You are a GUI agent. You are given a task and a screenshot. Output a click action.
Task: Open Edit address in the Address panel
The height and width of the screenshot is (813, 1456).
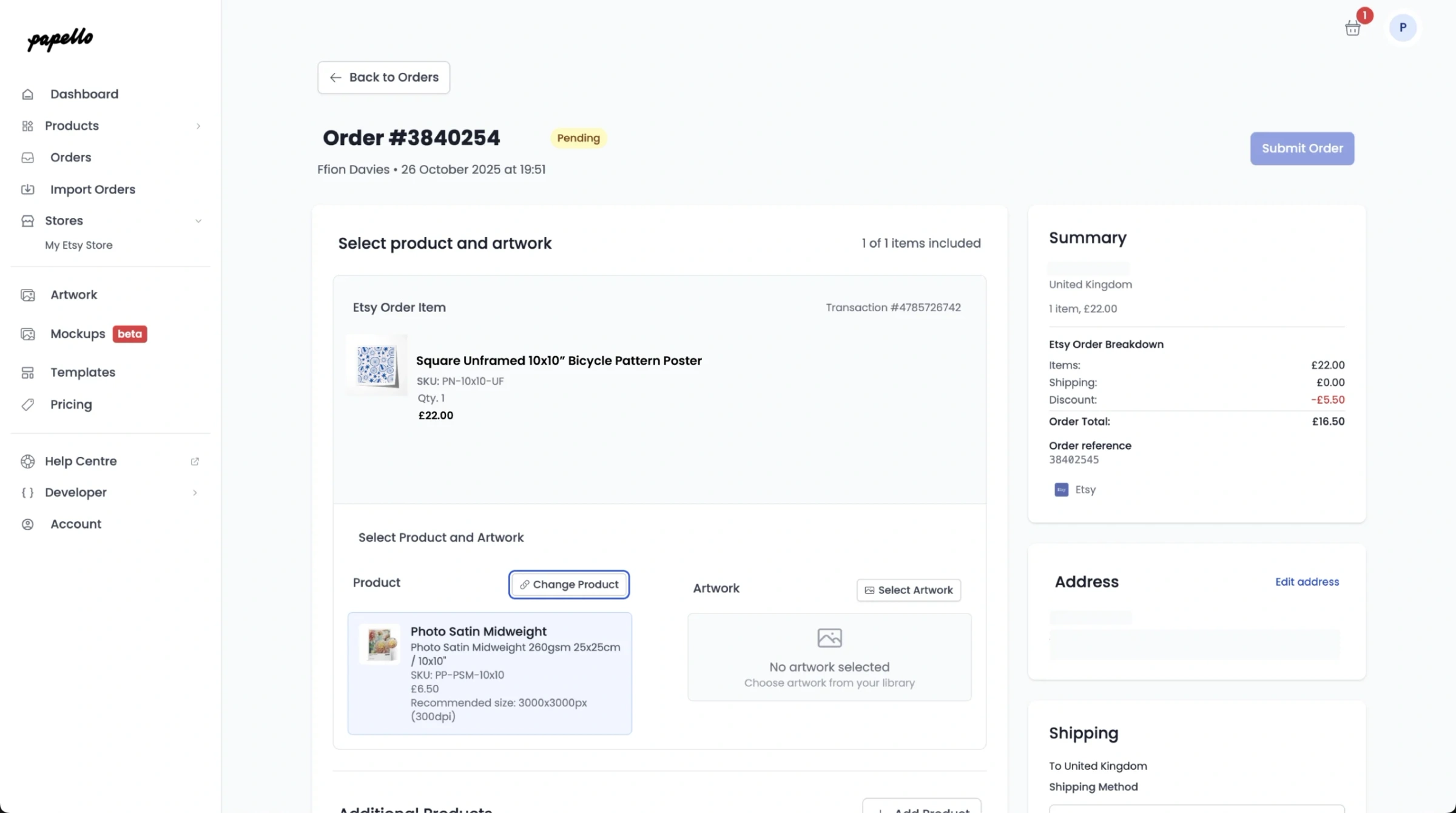point(1307,581)
